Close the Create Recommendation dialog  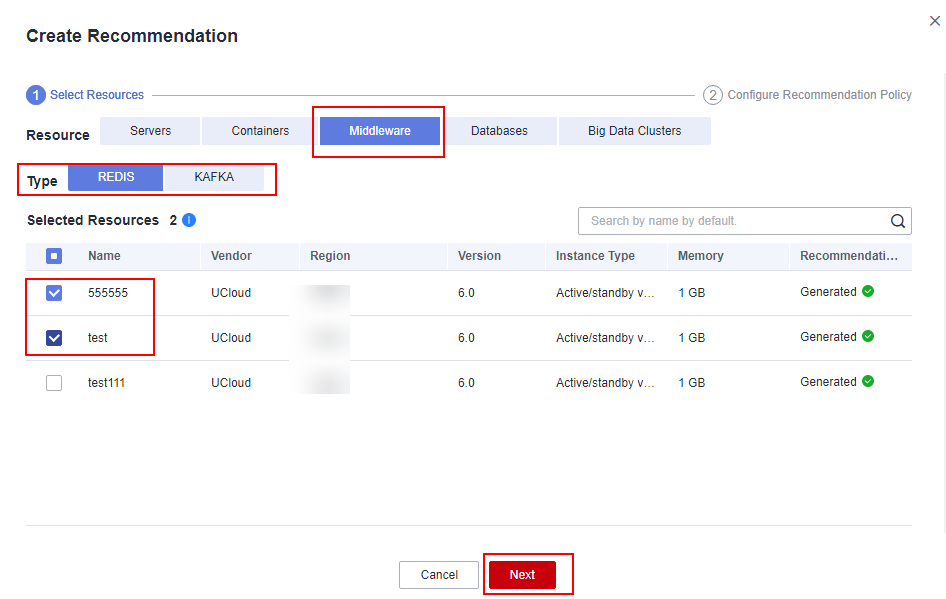click(x=935, y=21)
